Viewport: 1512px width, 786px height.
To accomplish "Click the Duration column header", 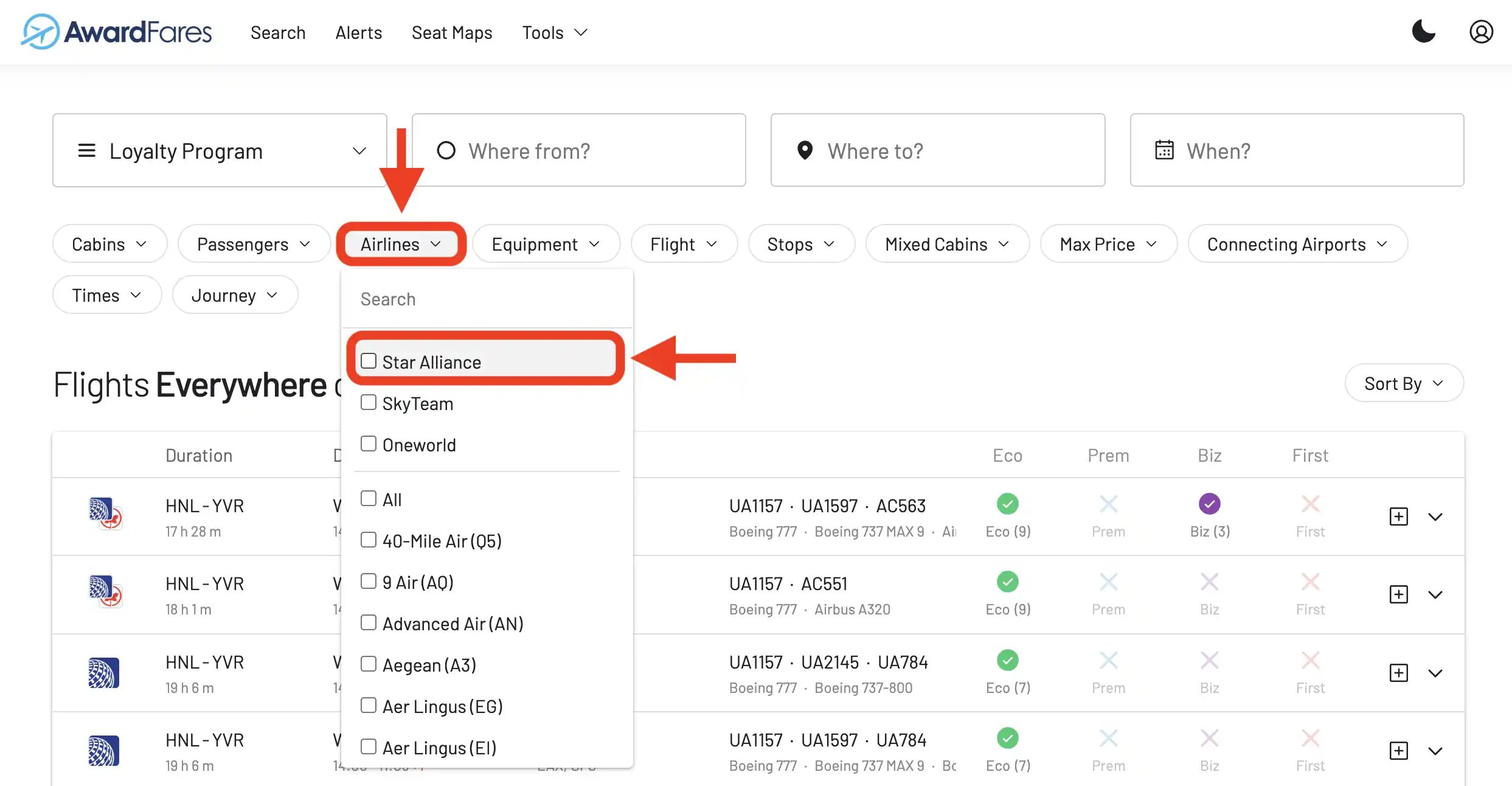I will pos(199,455).
